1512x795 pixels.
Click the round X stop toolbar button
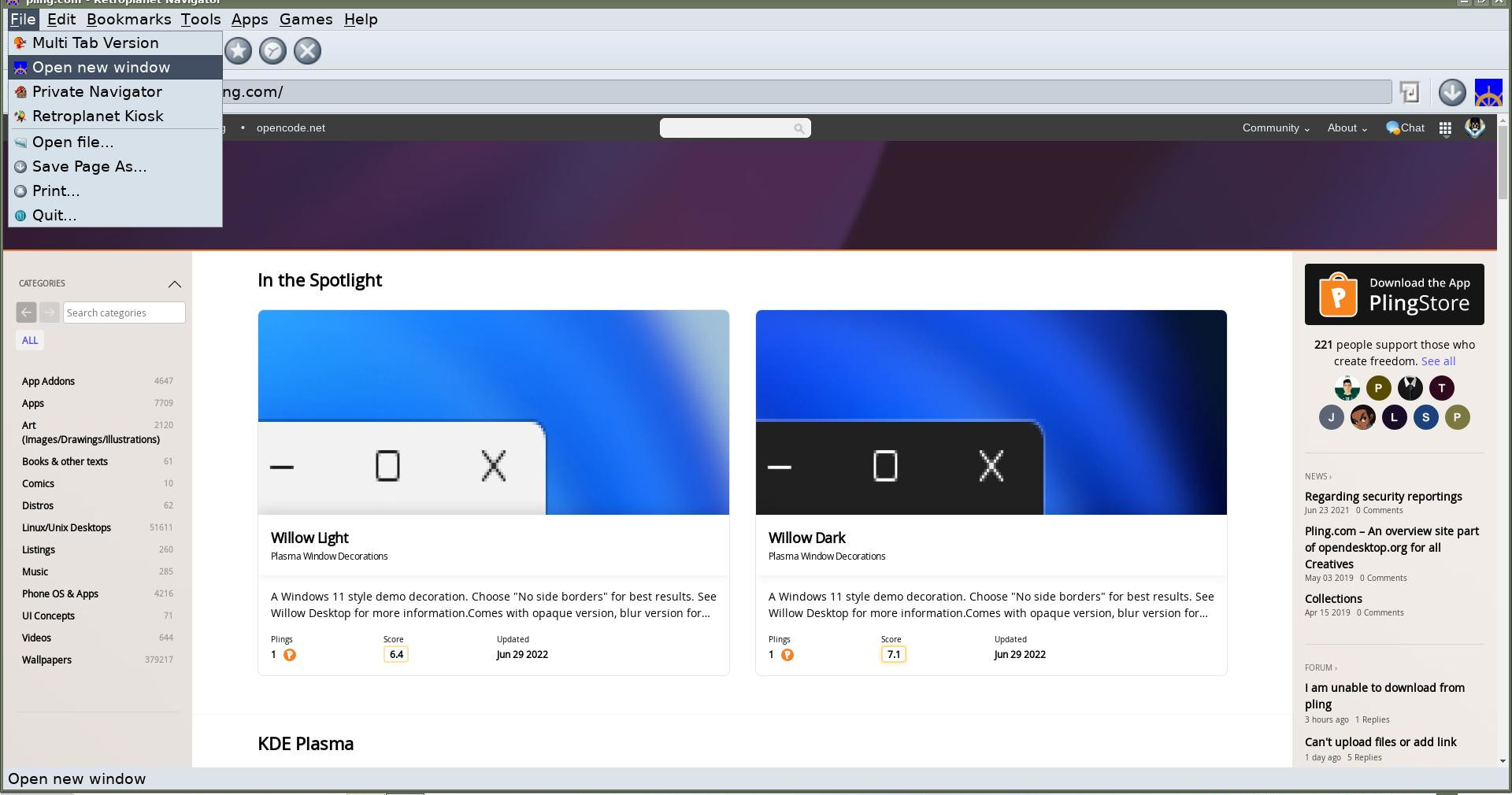point(307,51)
